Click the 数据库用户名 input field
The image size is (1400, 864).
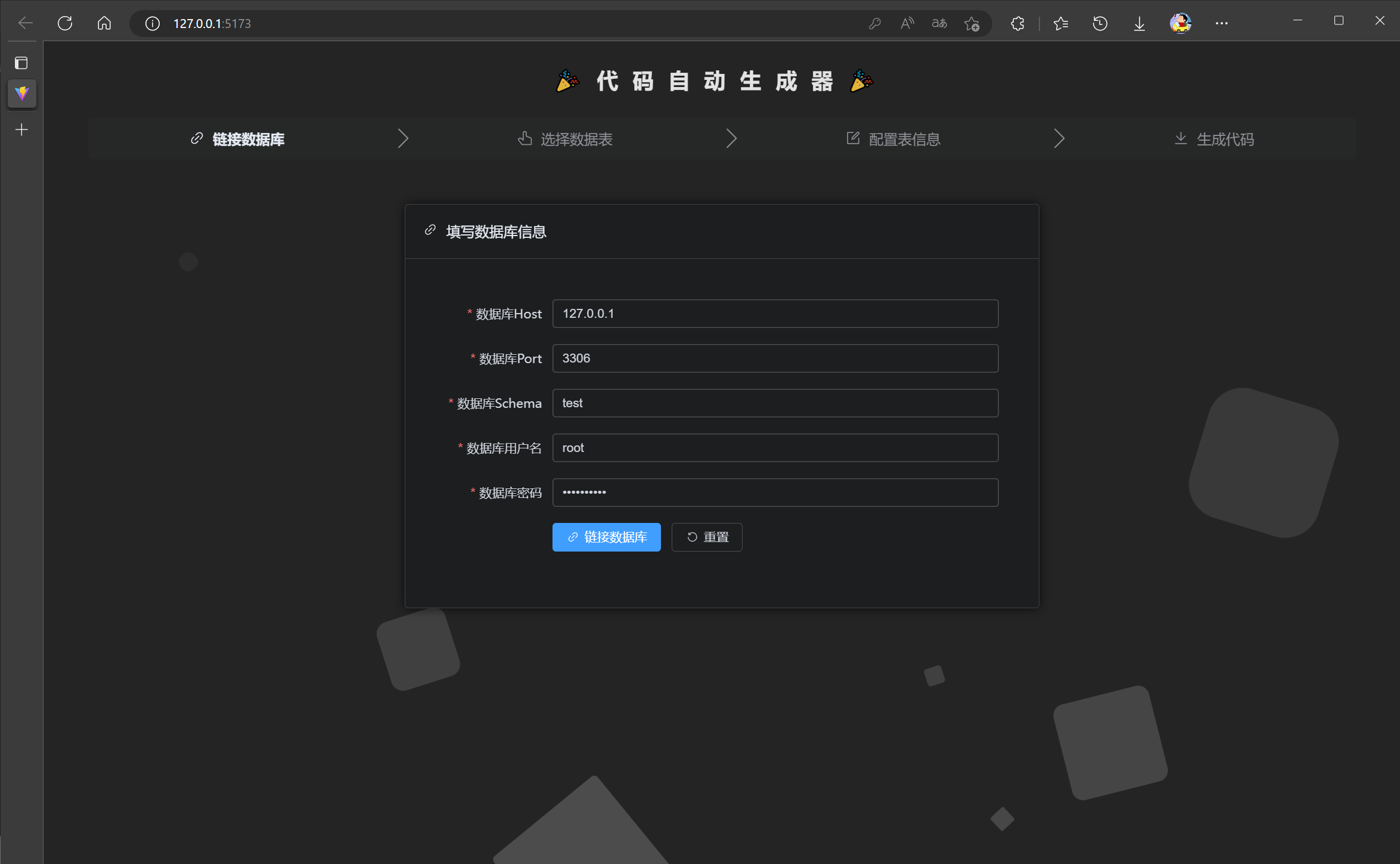click(775, 448)
